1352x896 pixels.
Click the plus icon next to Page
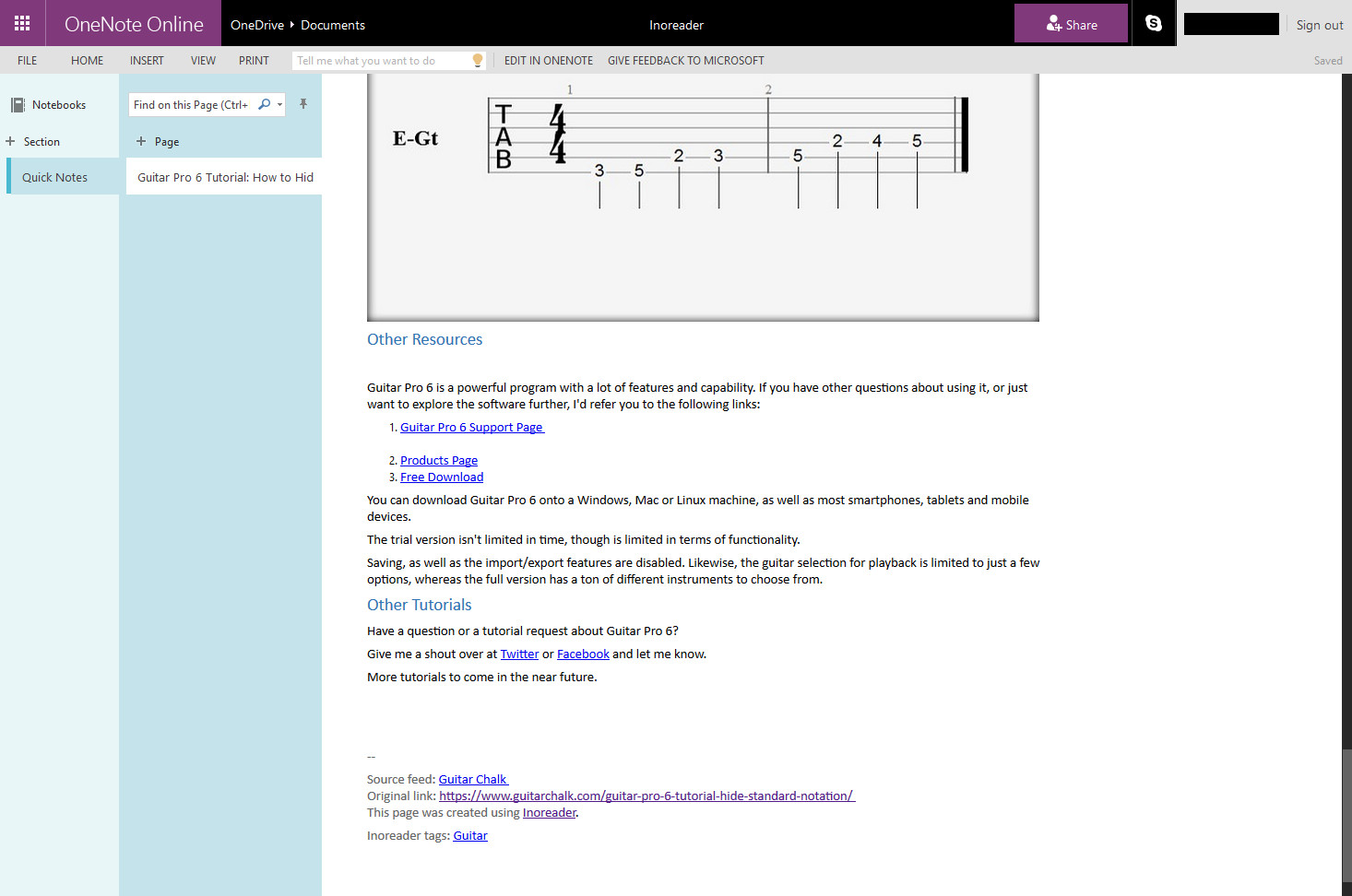(x=141, y=141)
